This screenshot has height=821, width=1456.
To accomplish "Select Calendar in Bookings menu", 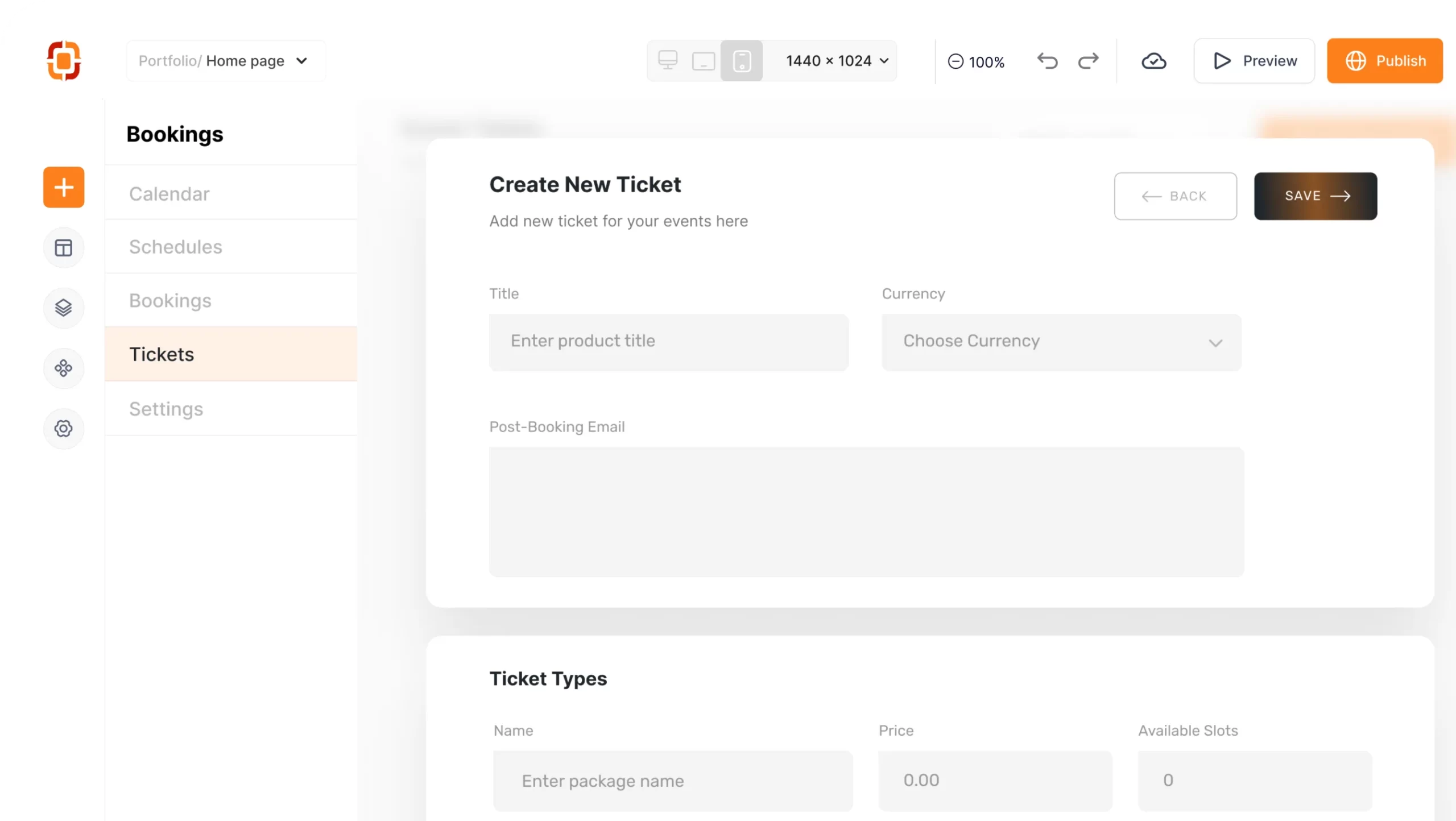I will (x=169, y=194).
